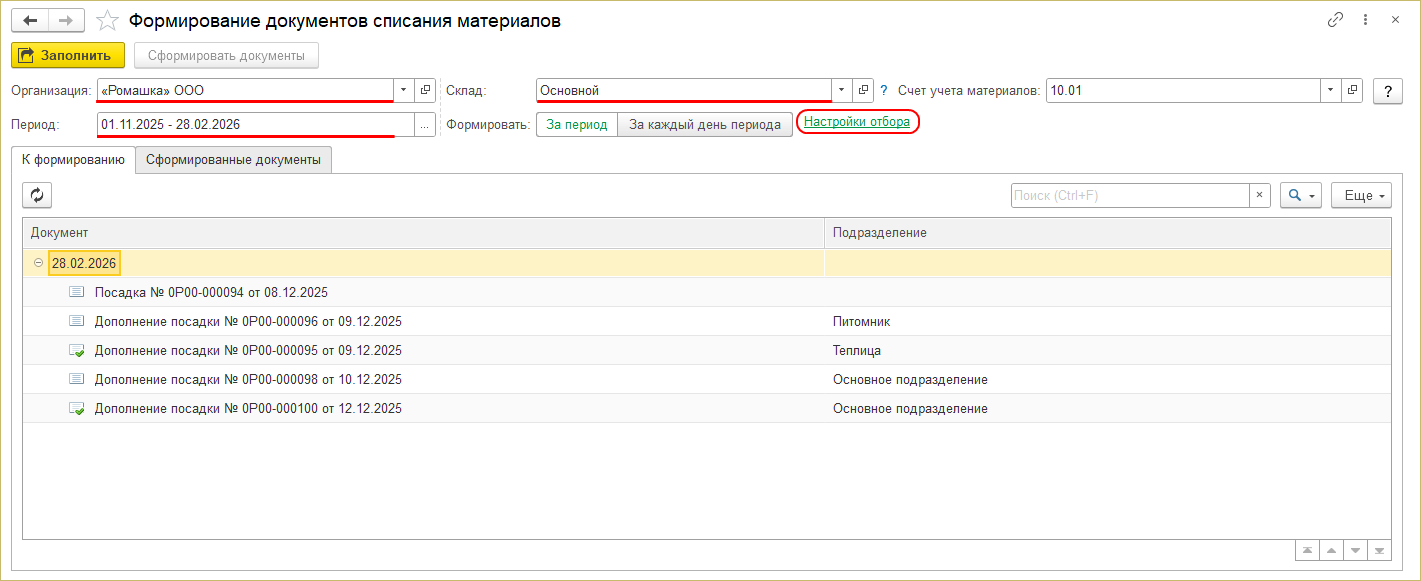Click the refresh list icon button

[x=37, y=195]
